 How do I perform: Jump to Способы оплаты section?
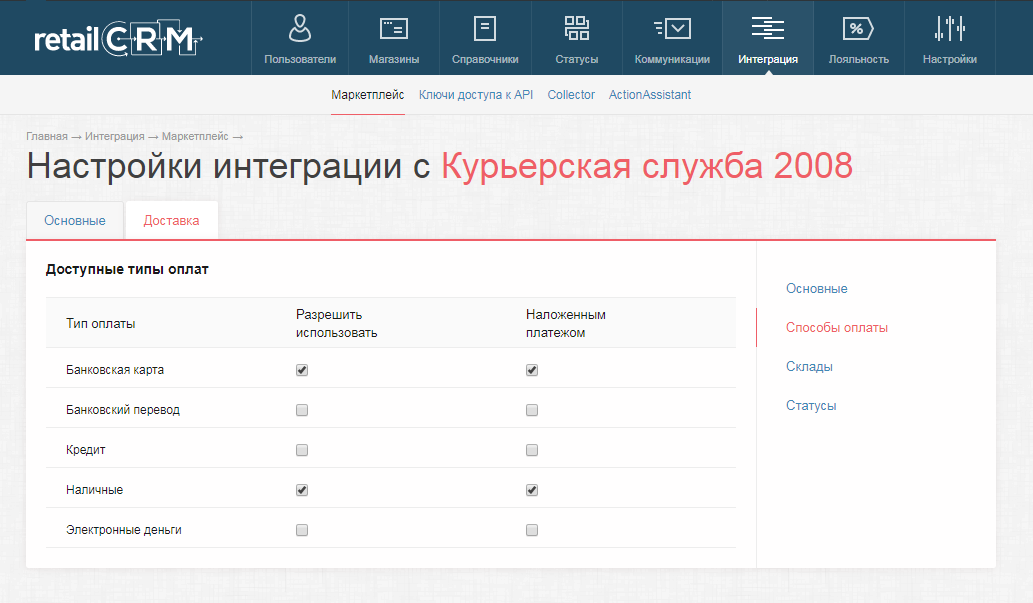coord(837,328)
